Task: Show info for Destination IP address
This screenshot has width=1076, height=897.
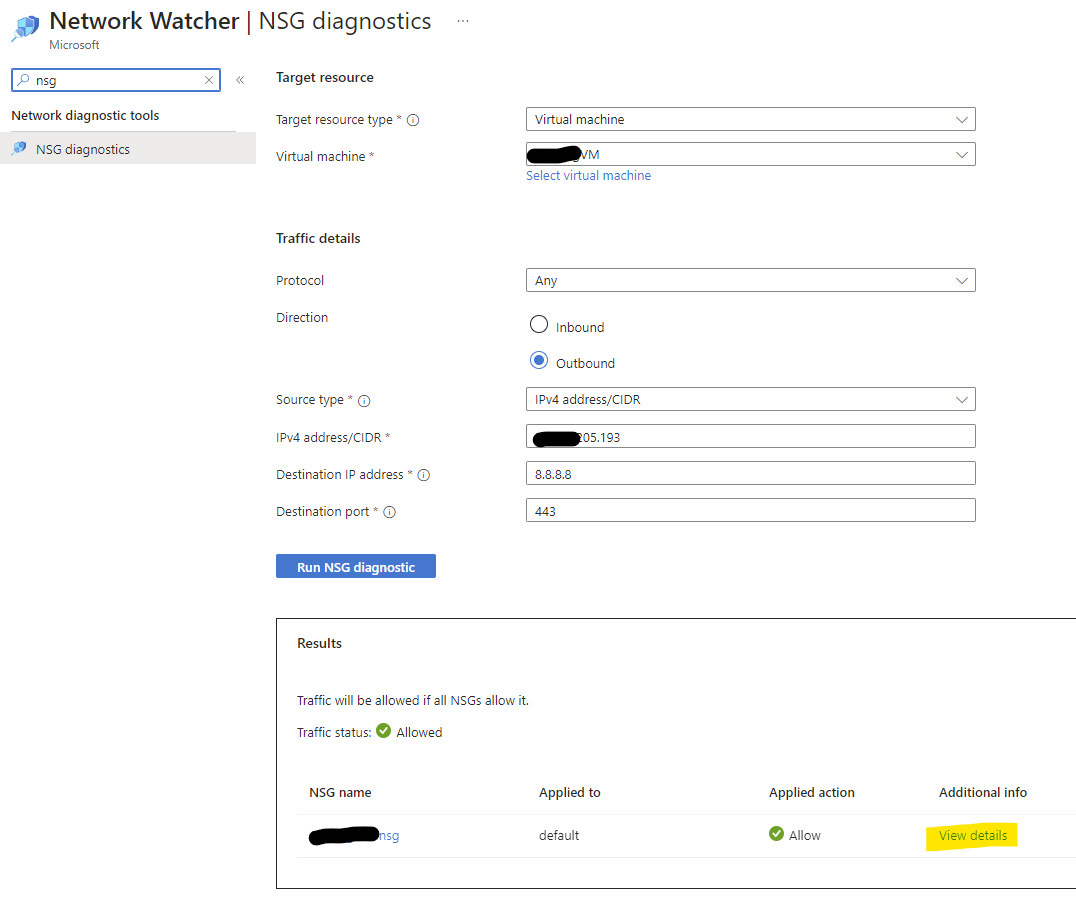Action: click(424, 475)
